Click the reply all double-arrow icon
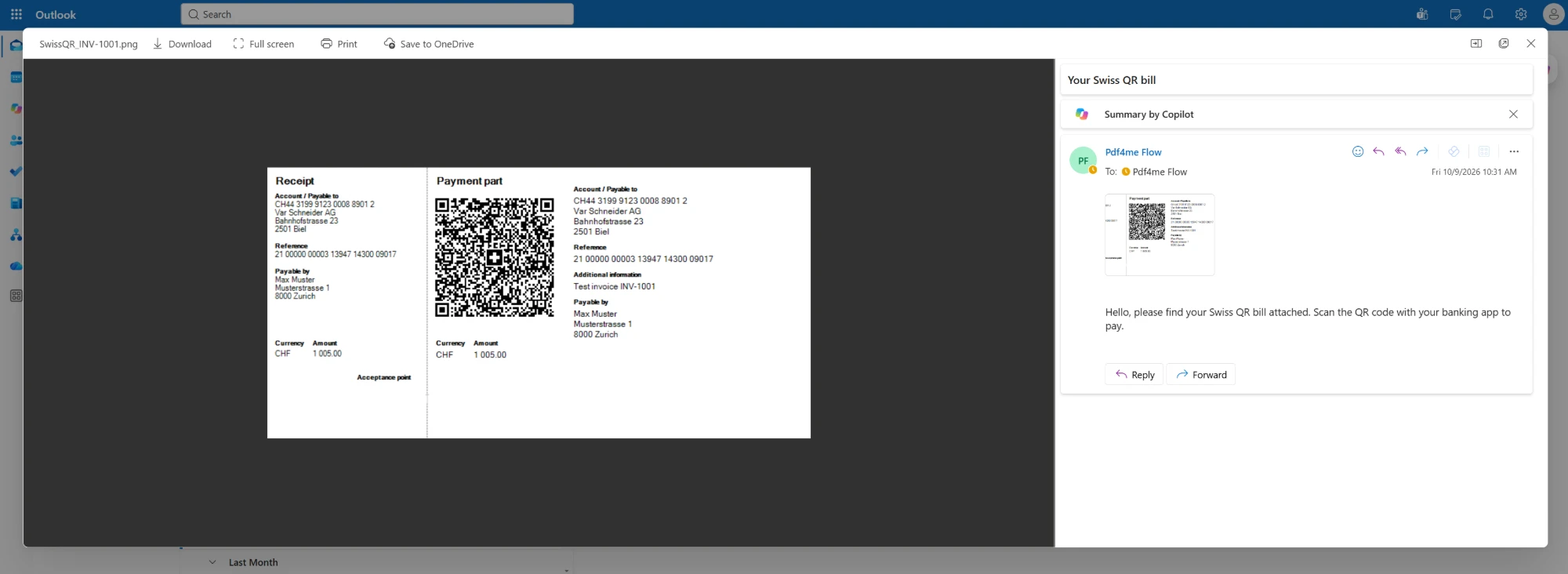 (1400, 151)
